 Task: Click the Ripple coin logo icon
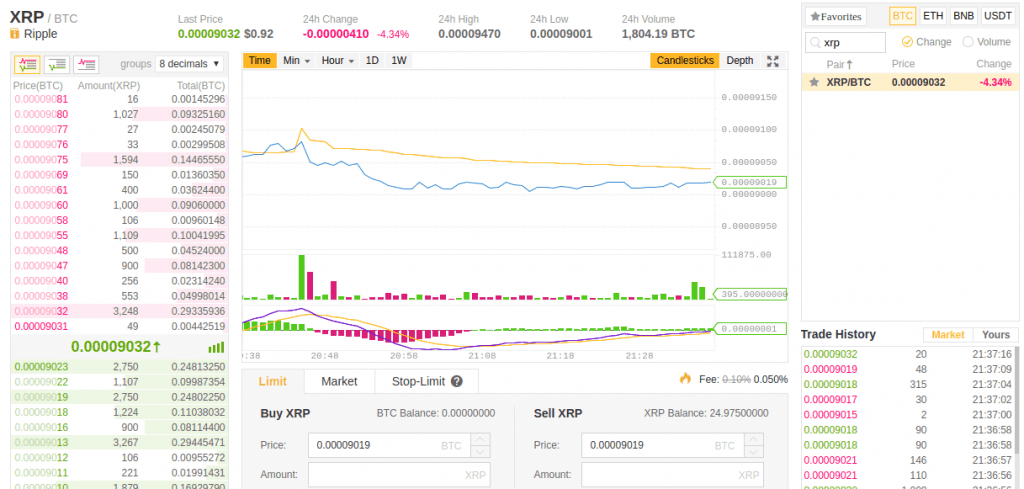15,34
